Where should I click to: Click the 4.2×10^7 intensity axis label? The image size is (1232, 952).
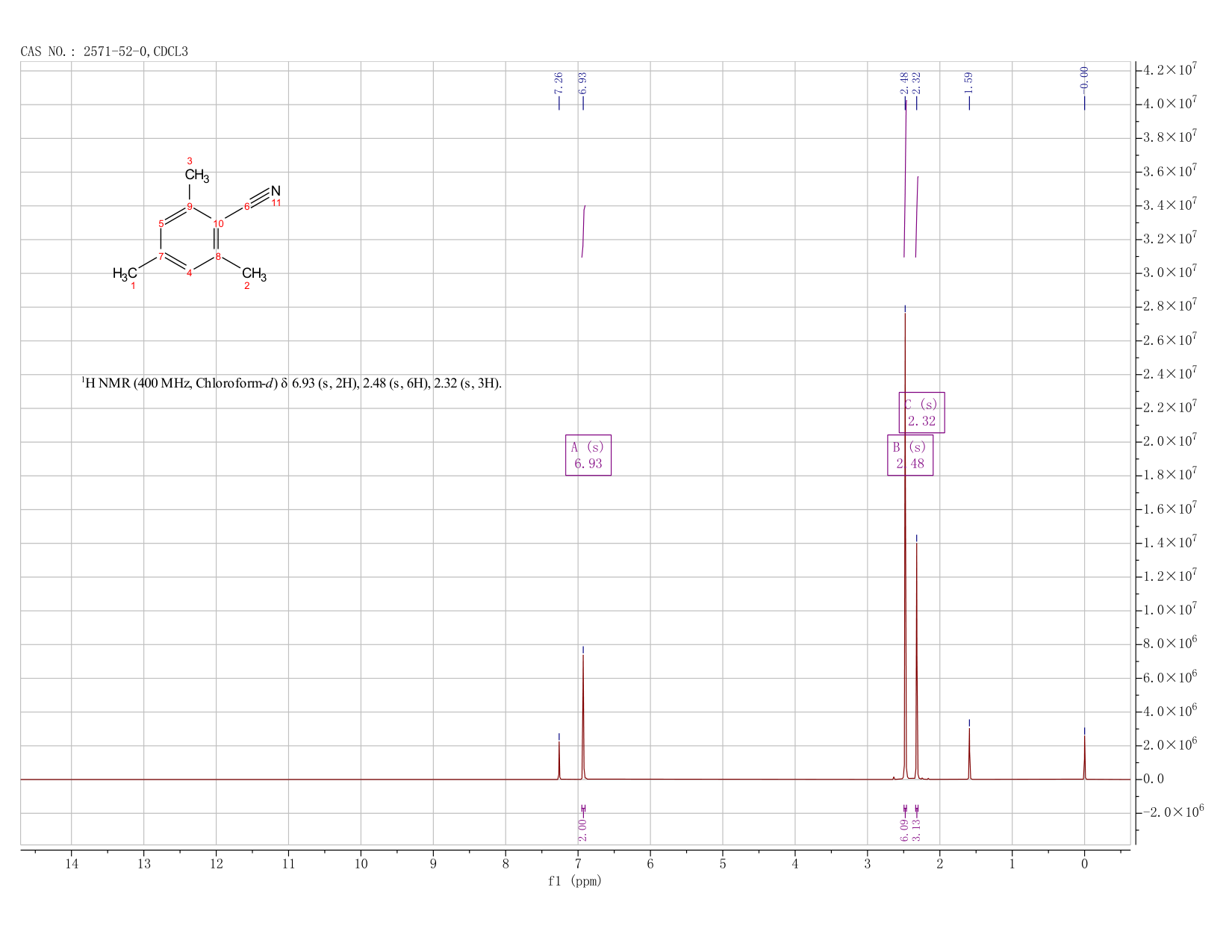1170,70
